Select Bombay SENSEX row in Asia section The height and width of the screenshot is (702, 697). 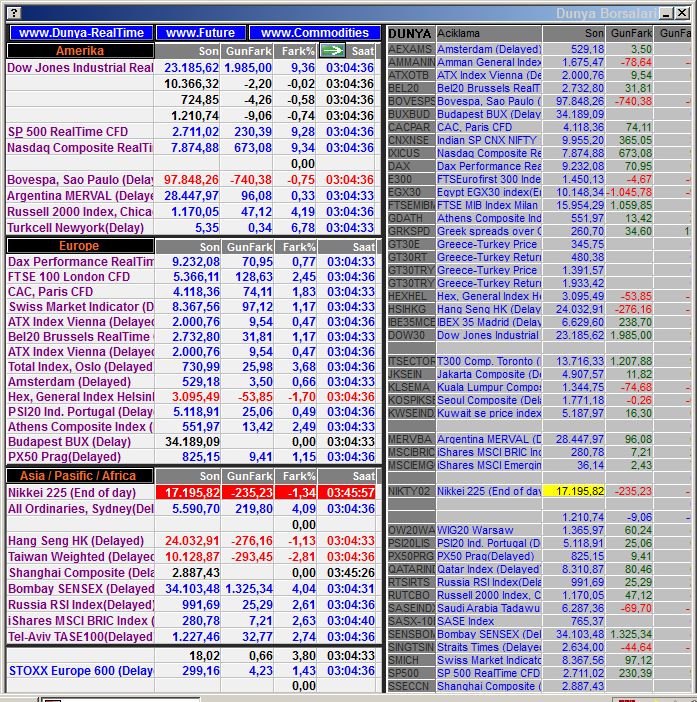tap(192, 589)
